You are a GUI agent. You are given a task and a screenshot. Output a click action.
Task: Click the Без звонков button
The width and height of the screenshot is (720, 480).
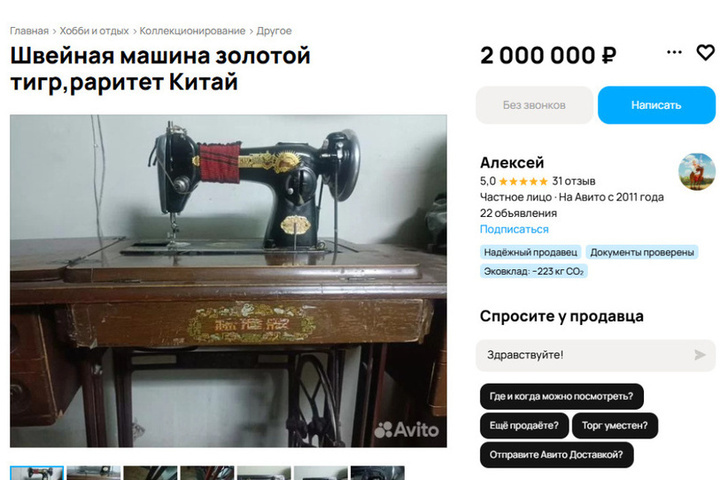coord(534,105)
